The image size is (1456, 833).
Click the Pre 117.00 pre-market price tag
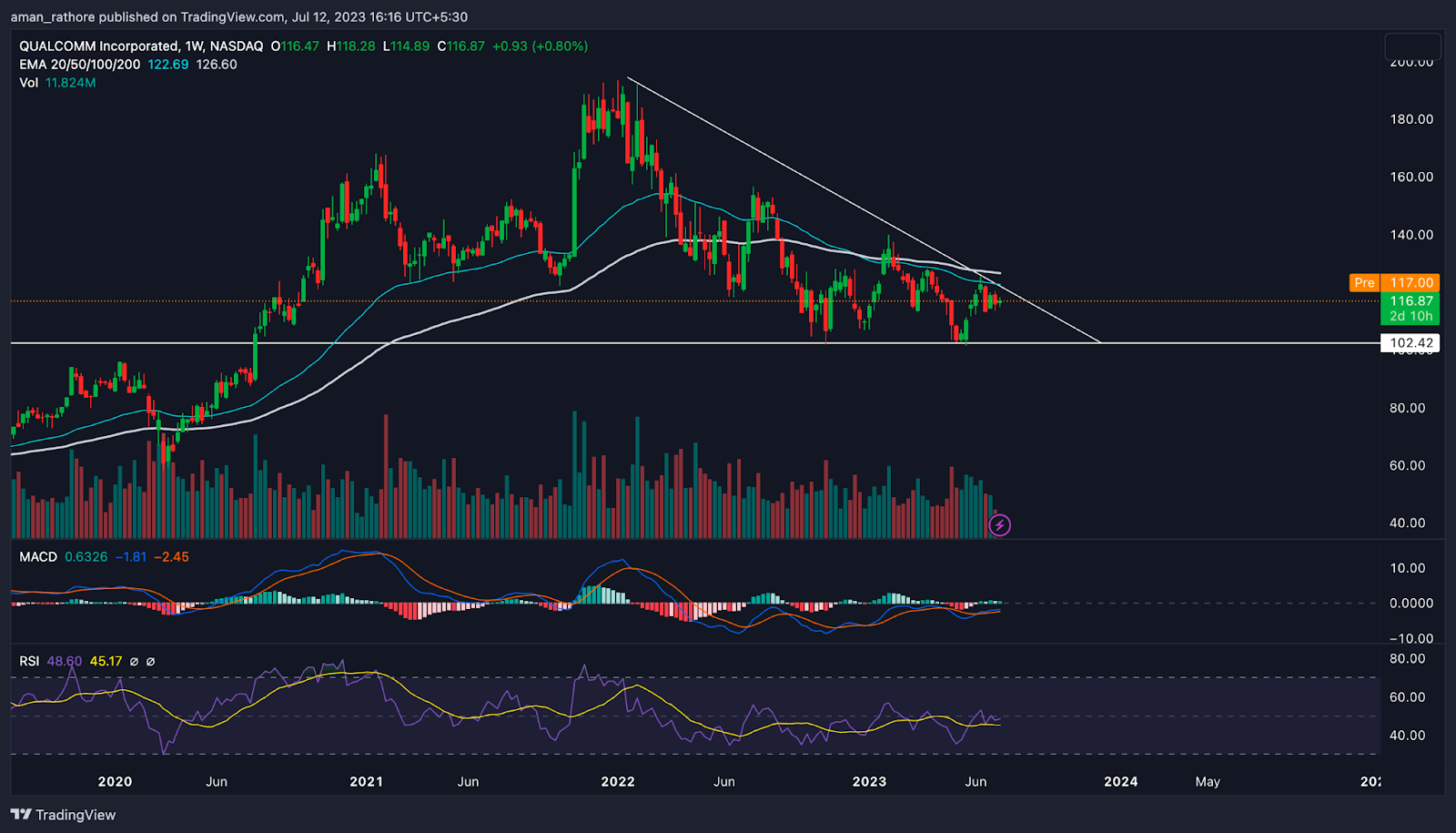coord(1394,283)
